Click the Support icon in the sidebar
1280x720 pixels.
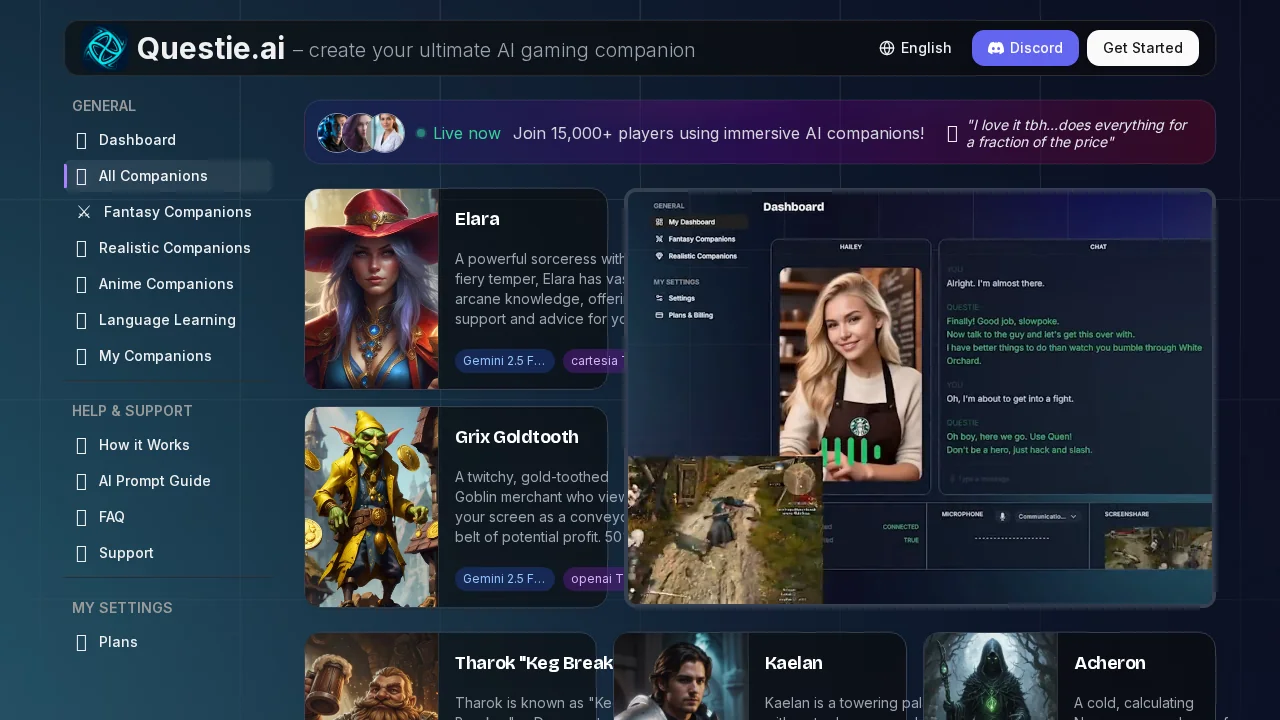[x=81, y=553]
